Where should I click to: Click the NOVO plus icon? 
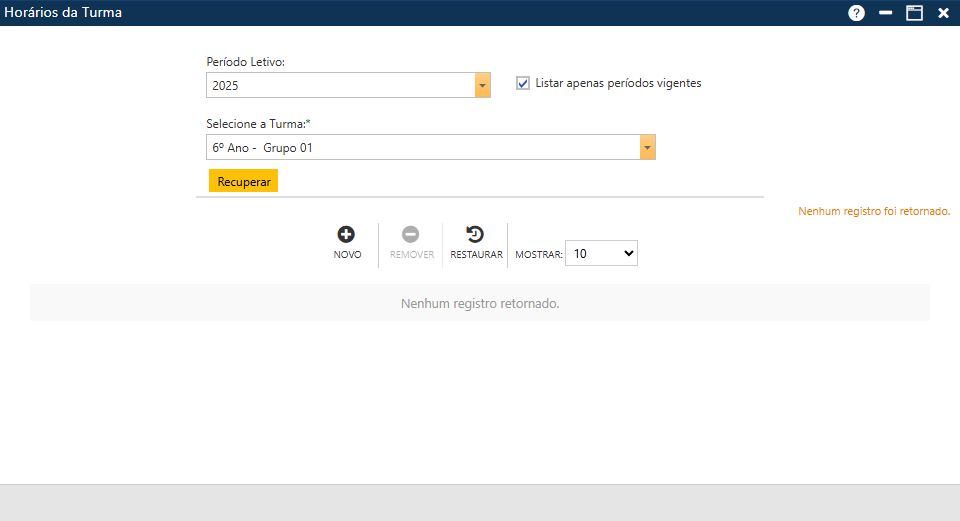point(346,235)
